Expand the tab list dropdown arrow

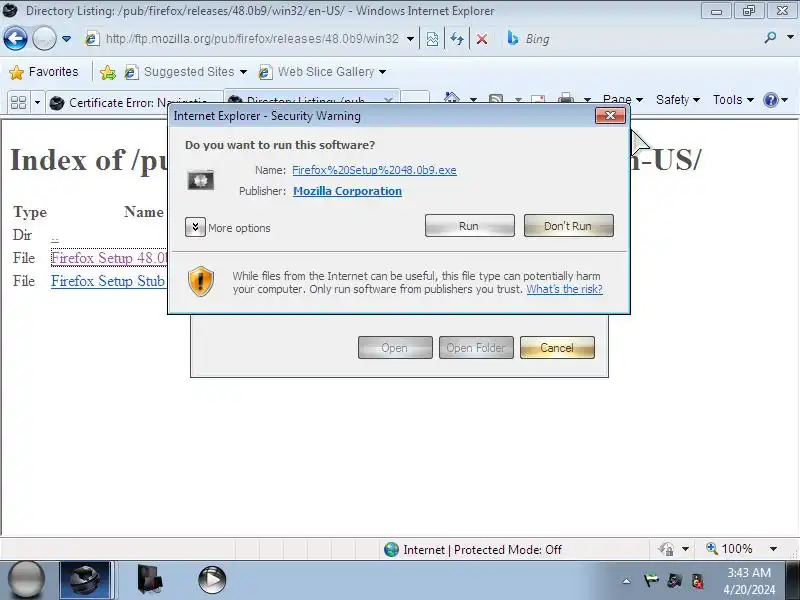[x=37, y=103]
